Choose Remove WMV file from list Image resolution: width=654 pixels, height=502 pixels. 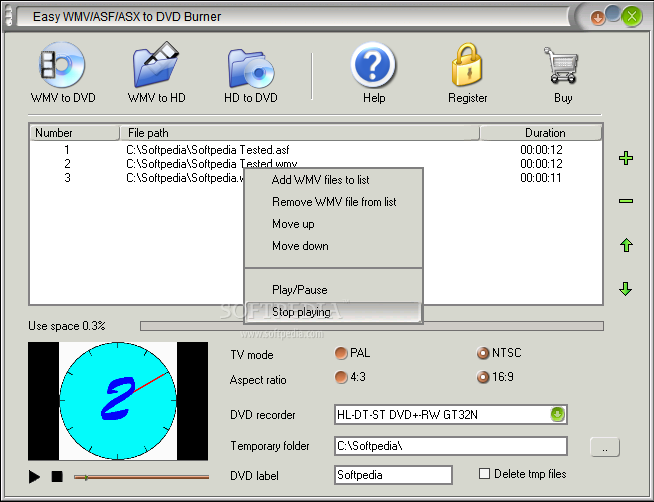[334, 202]
